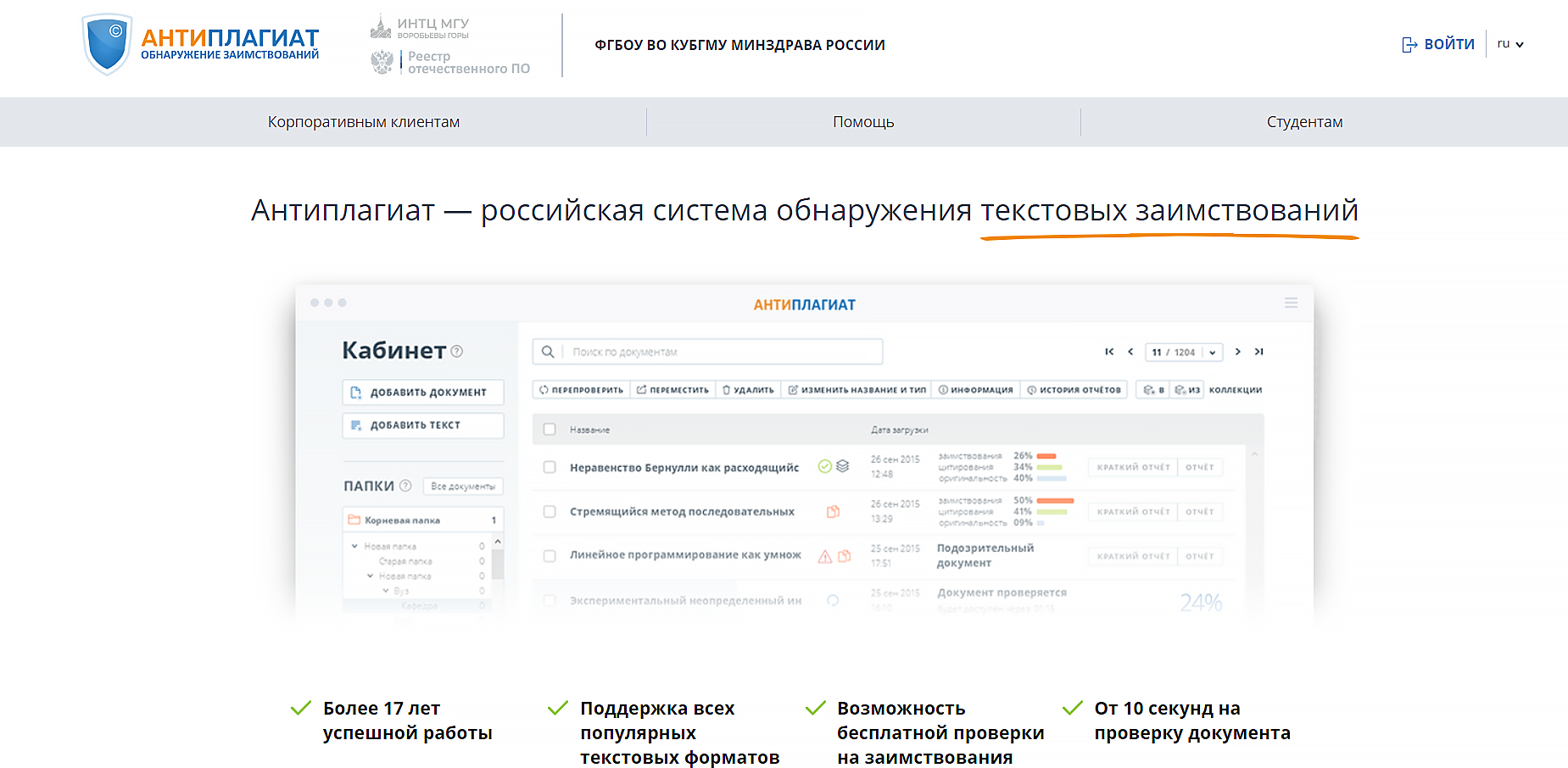
Task: Click the checkmark beside Более 17 лет
Action: pos(301,708)
